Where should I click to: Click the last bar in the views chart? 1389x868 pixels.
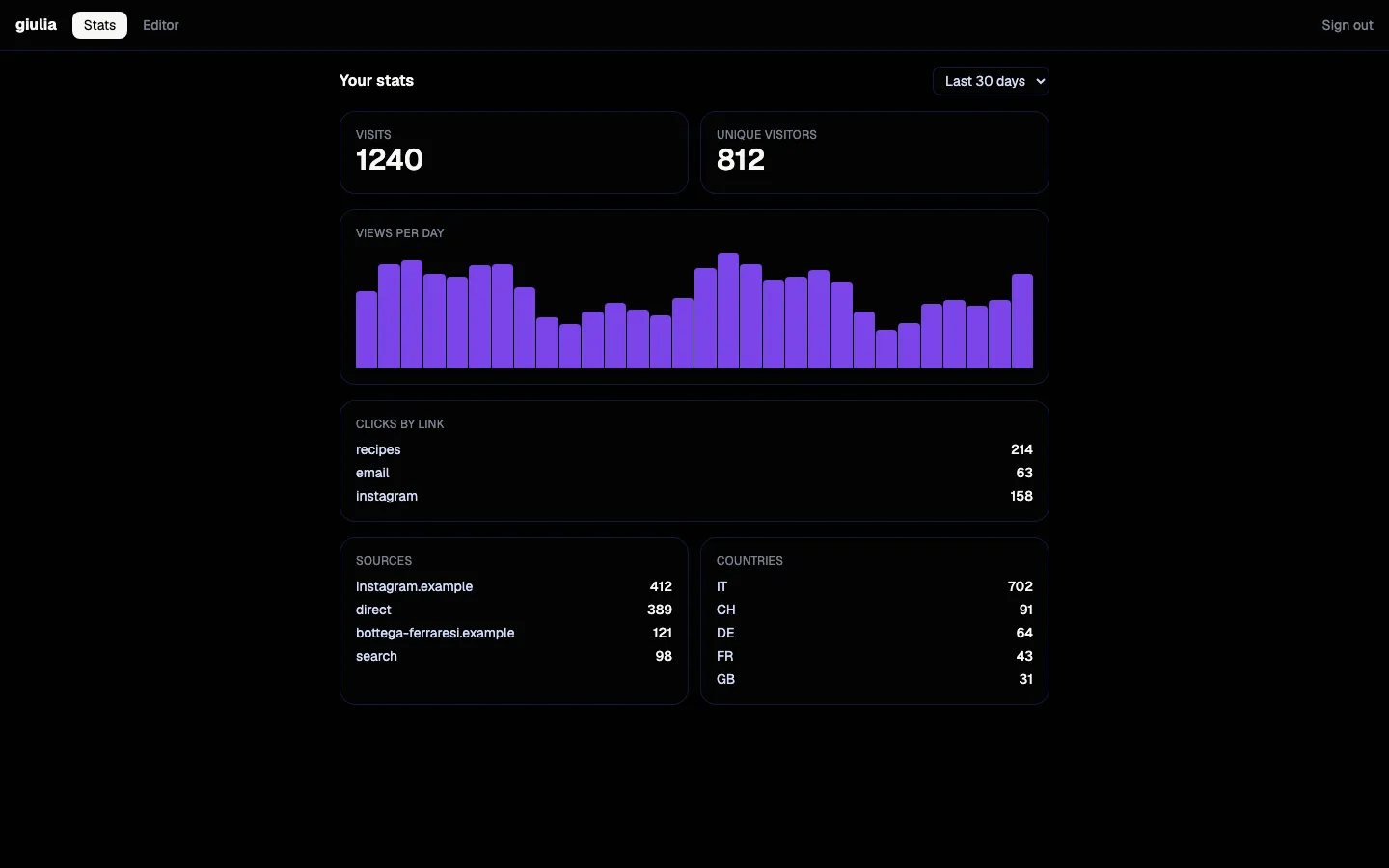1022,321
